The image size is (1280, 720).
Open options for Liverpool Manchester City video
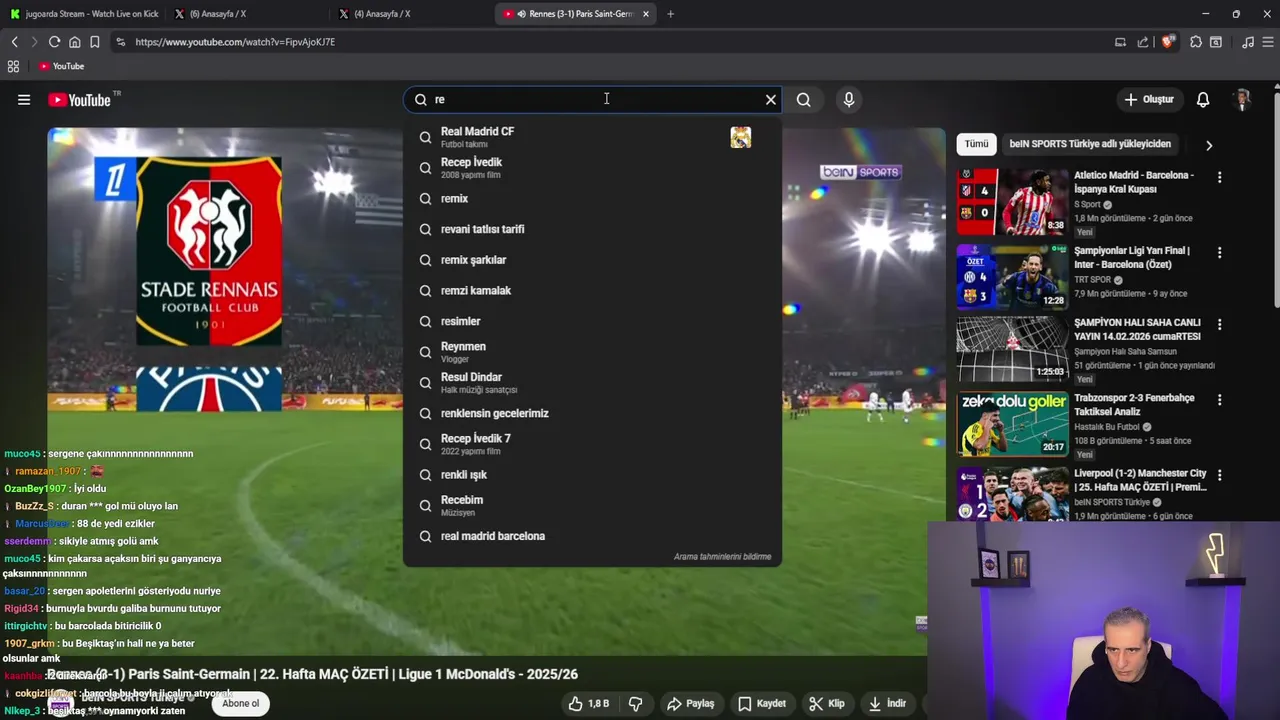(x=1219, y=475)
